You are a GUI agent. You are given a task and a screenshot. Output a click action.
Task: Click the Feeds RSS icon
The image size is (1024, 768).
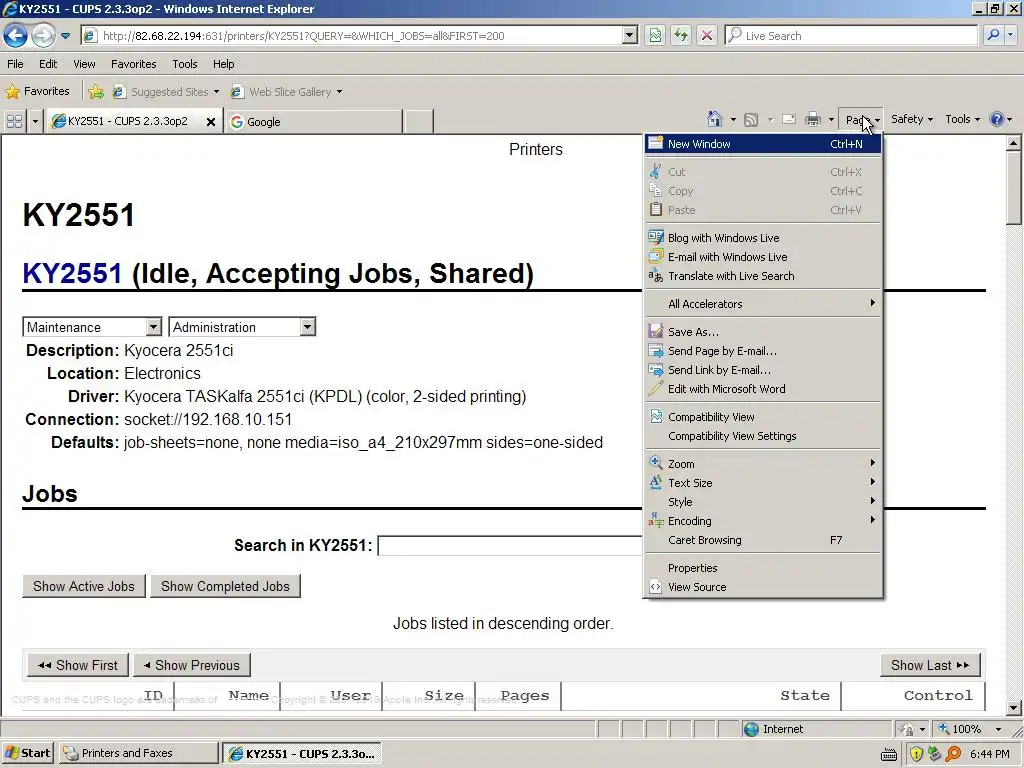pyautogui.click(x=751, y=120)
